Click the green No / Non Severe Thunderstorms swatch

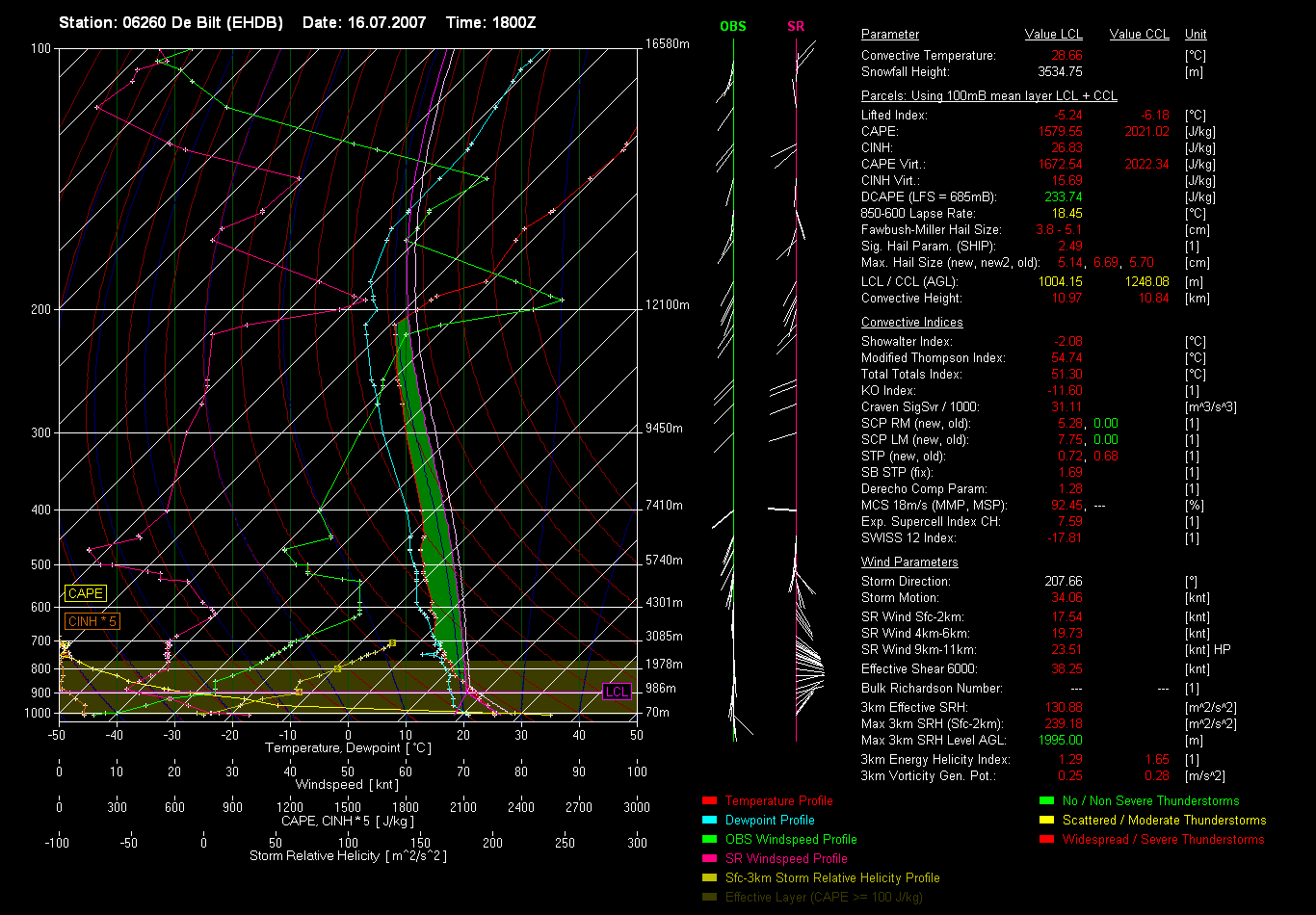click(x=1047, y=800)
